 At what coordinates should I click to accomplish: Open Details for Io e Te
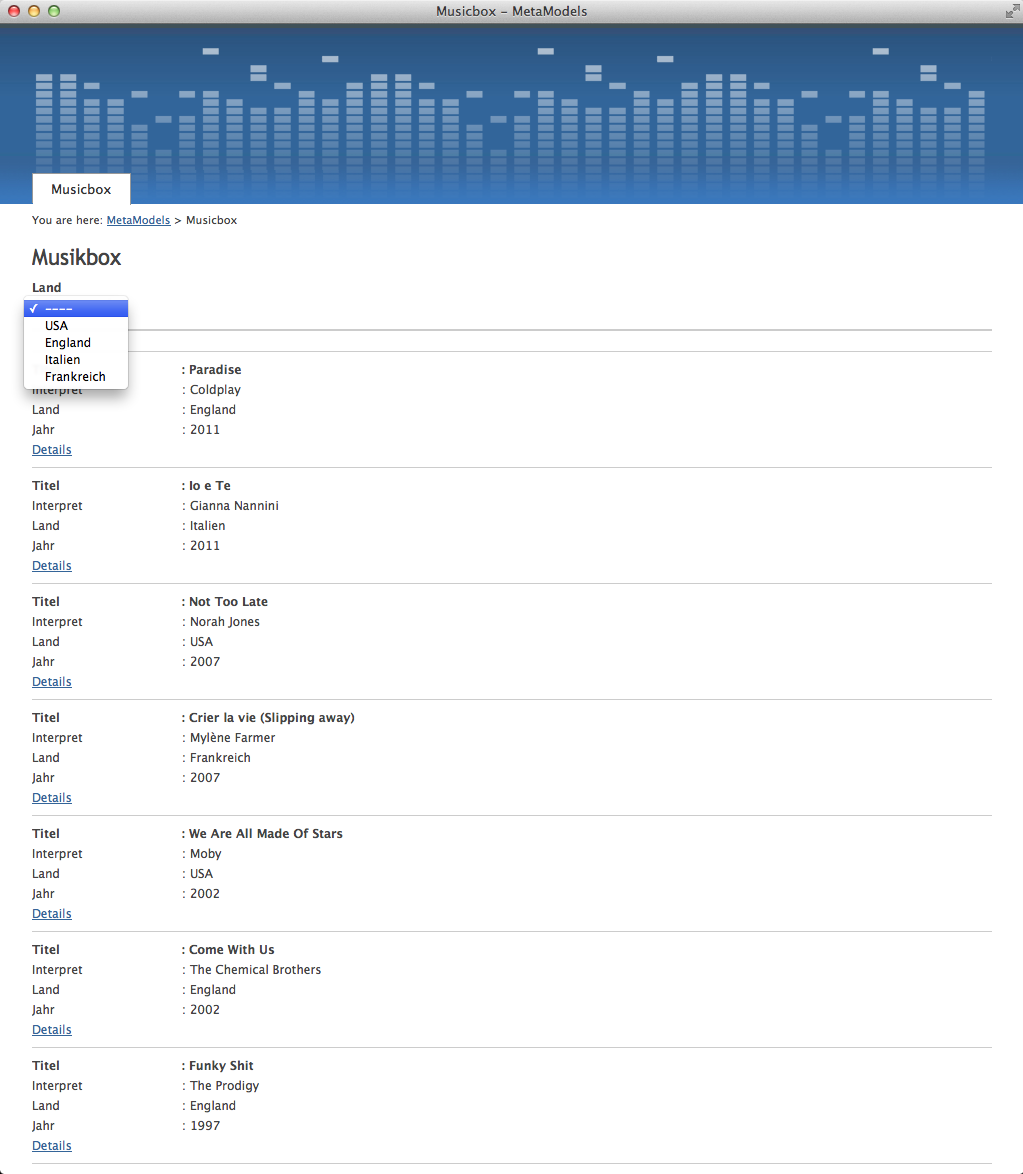(52, 566)
